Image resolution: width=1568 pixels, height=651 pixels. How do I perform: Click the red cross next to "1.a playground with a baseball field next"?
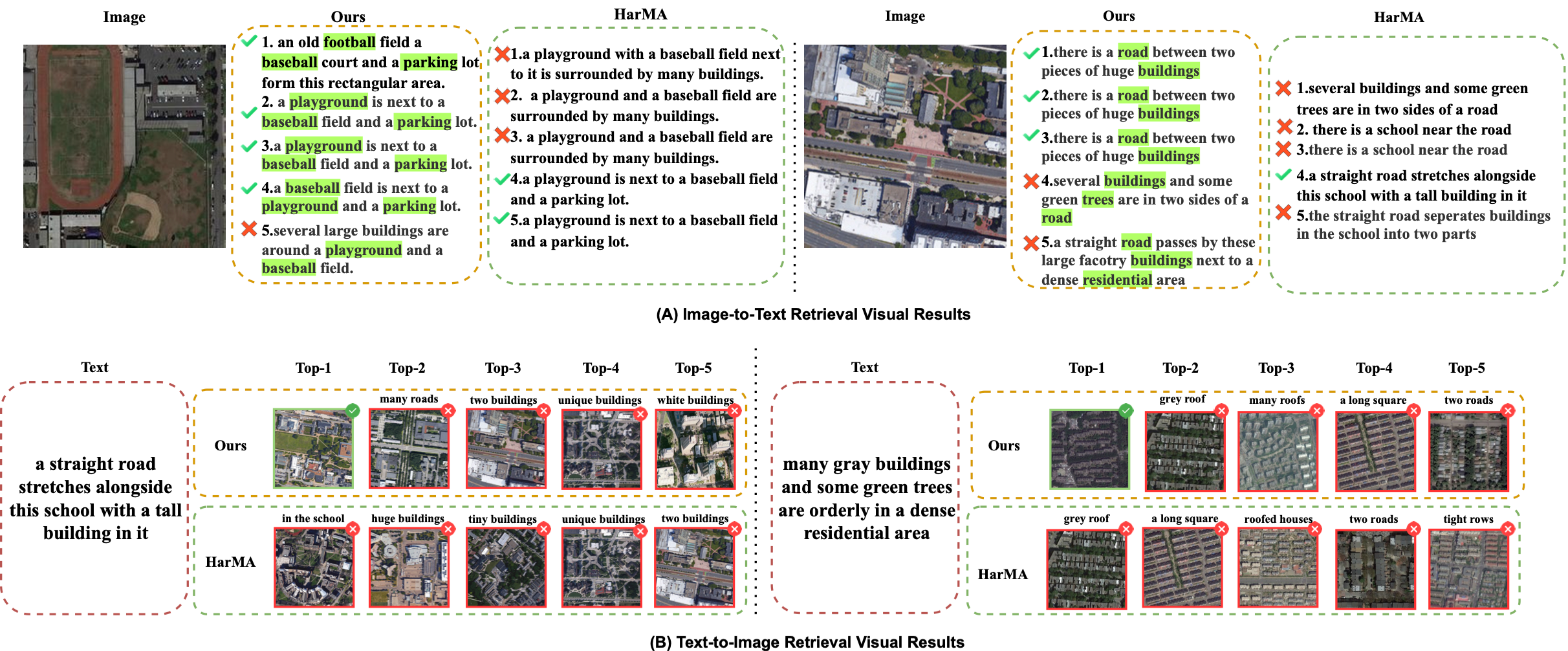[x=502, y=54]
